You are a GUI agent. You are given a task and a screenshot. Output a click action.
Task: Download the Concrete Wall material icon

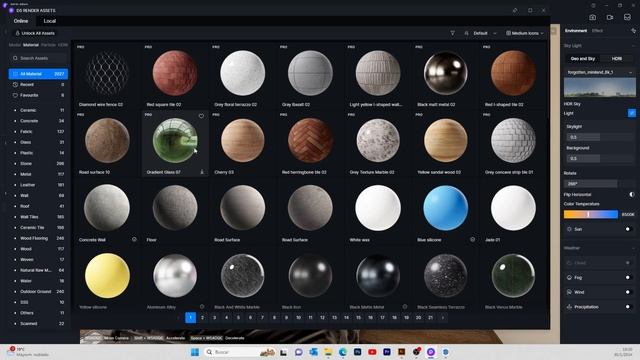point(134,240)
